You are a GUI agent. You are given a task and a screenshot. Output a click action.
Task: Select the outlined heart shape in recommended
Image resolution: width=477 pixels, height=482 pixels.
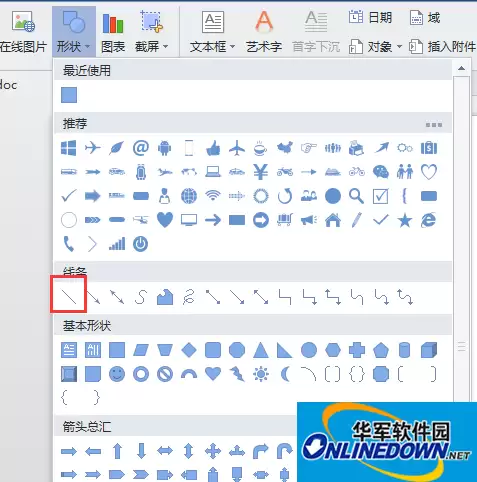tap(429, 172)
